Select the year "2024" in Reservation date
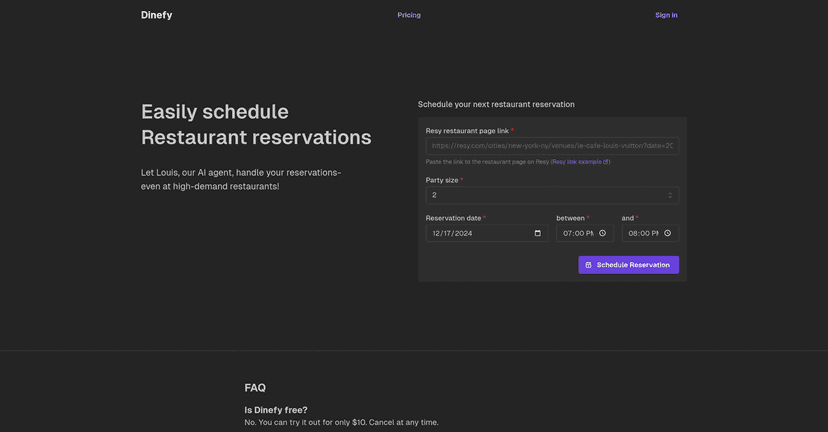Viewport: 828px width, 432px height. coord(463,233)
